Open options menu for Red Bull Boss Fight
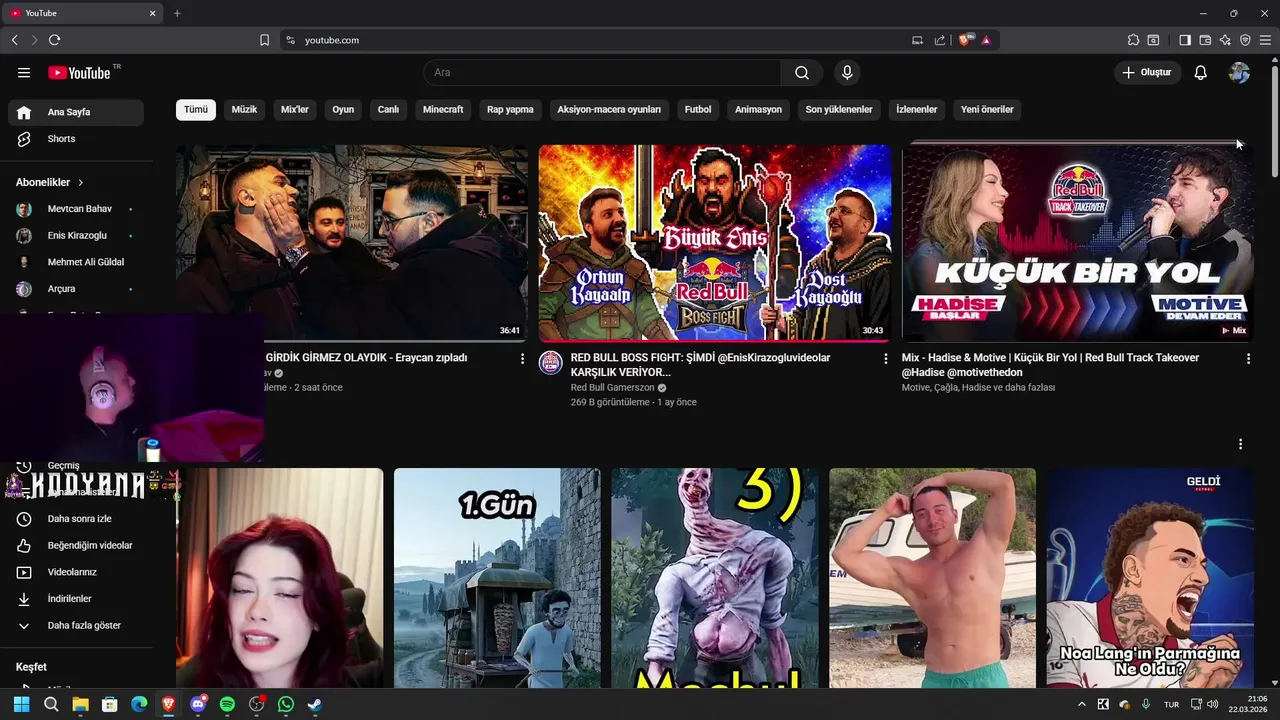This screenshot has width=1280, height=720. point(885,358)
